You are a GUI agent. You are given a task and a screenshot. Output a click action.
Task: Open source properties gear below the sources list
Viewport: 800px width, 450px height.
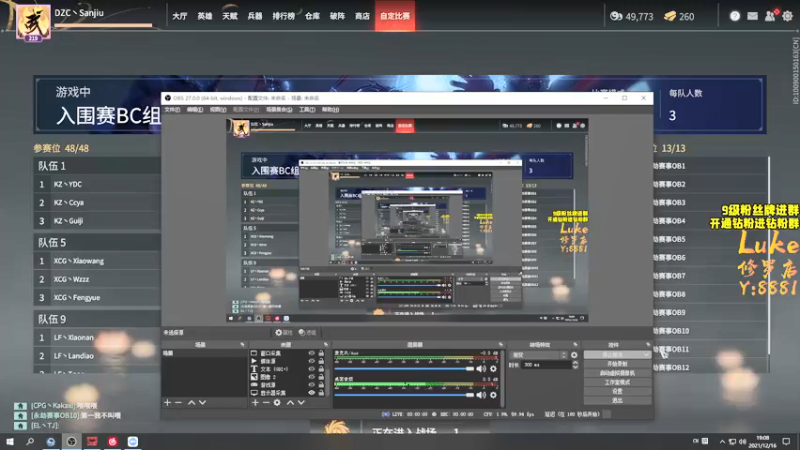point(277,403)
